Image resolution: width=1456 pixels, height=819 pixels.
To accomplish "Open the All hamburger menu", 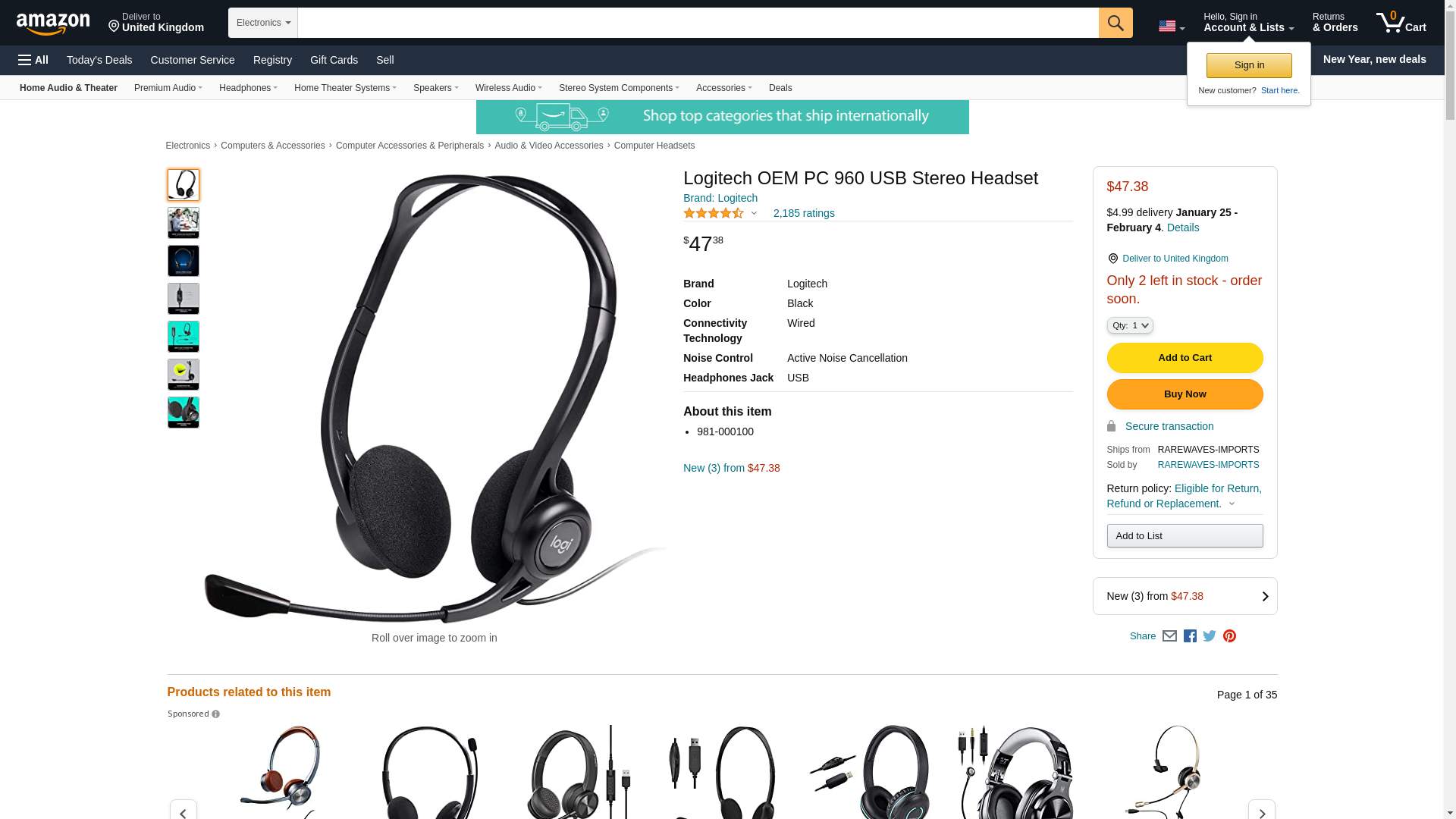I will coord(33,60).
